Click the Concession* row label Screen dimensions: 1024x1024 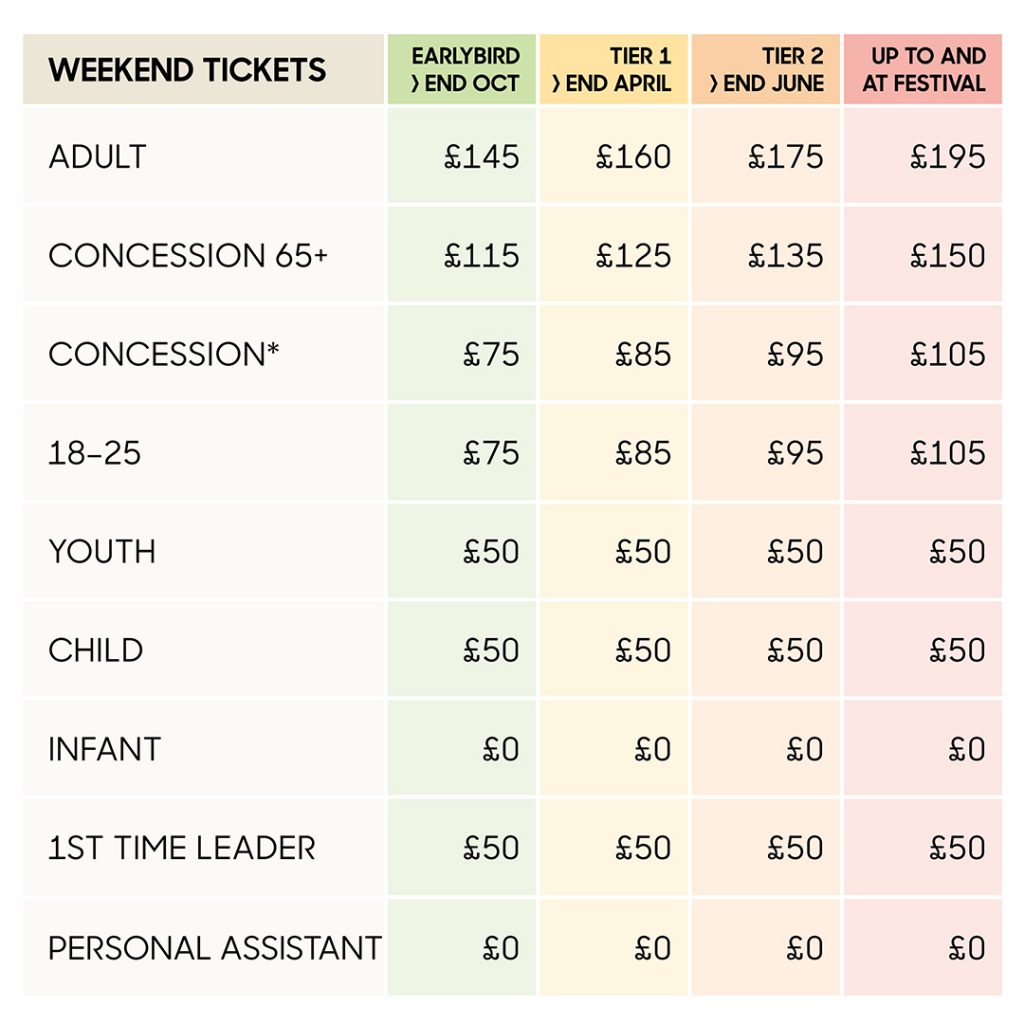164,354
